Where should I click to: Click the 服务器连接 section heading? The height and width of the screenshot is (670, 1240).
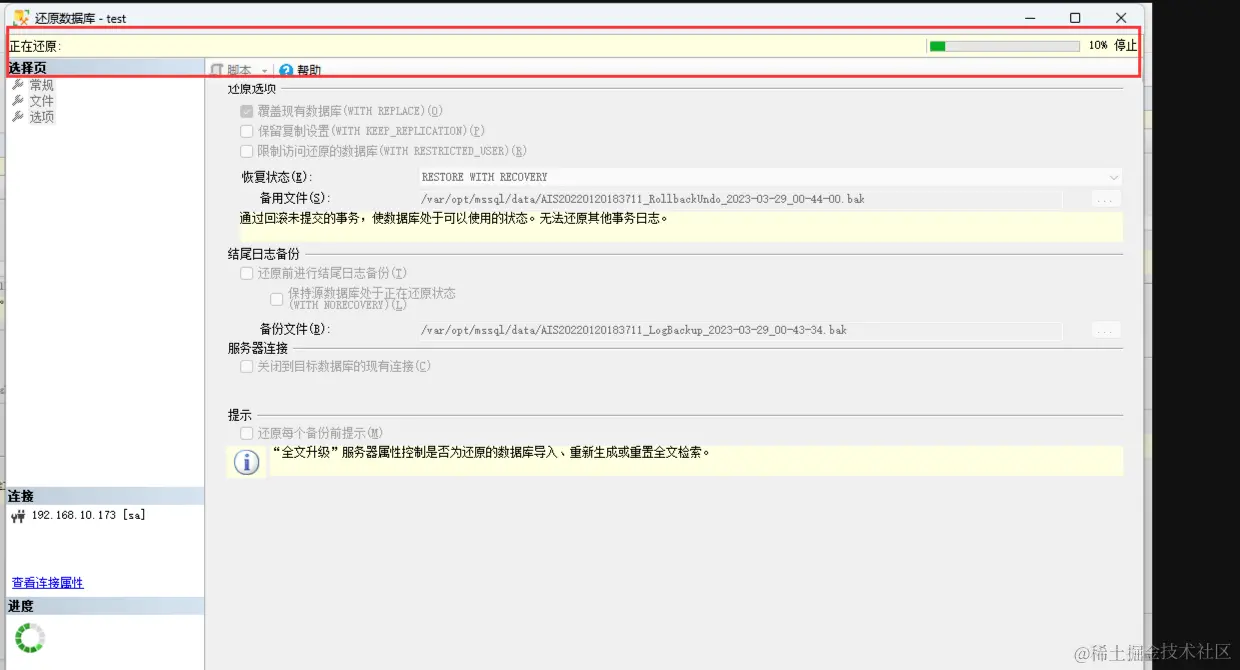pyautogui.click(x=258, y=348)
